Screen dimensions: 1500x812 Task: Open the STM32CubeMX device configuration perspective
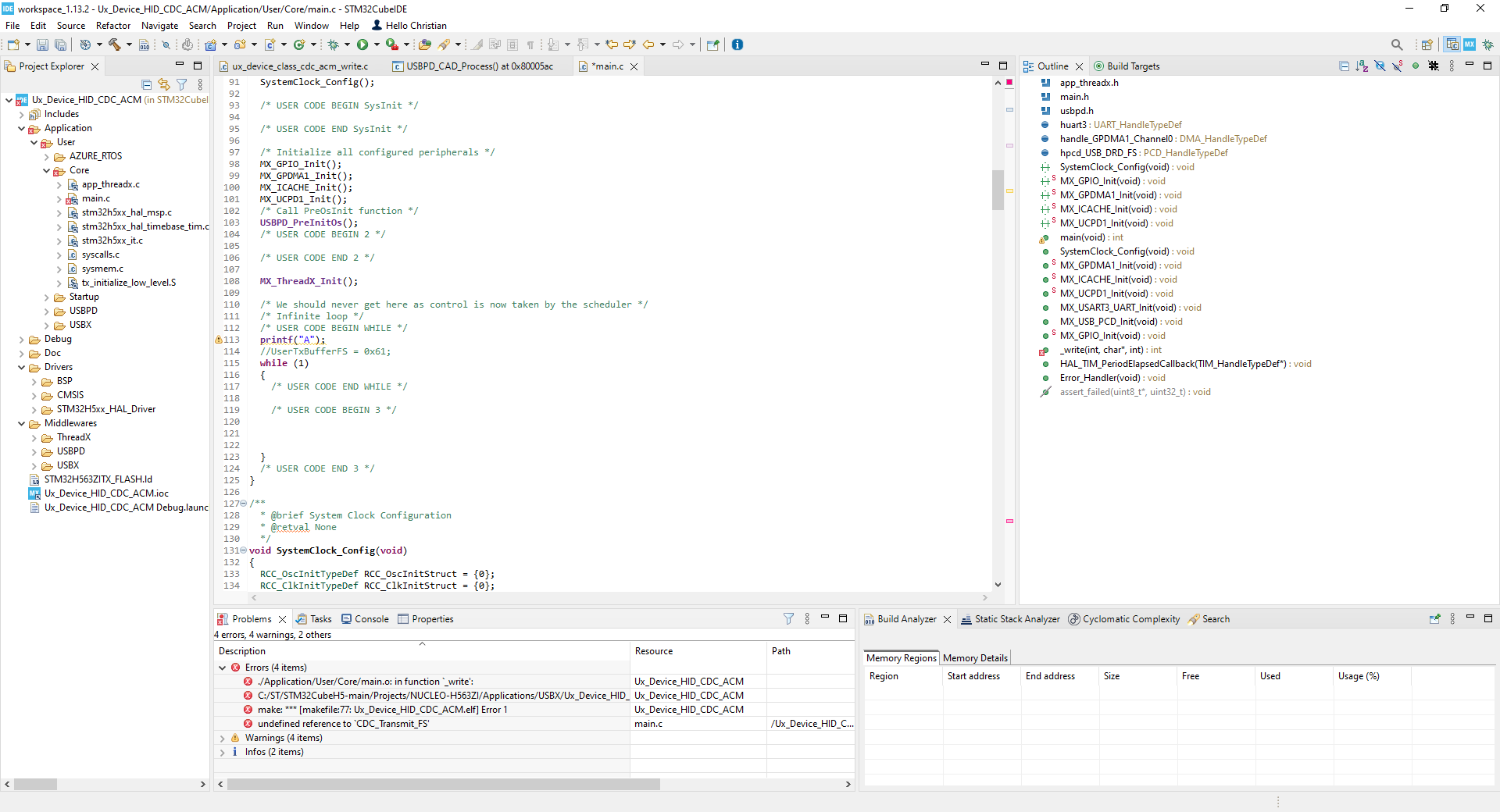tap(1469, 45)
